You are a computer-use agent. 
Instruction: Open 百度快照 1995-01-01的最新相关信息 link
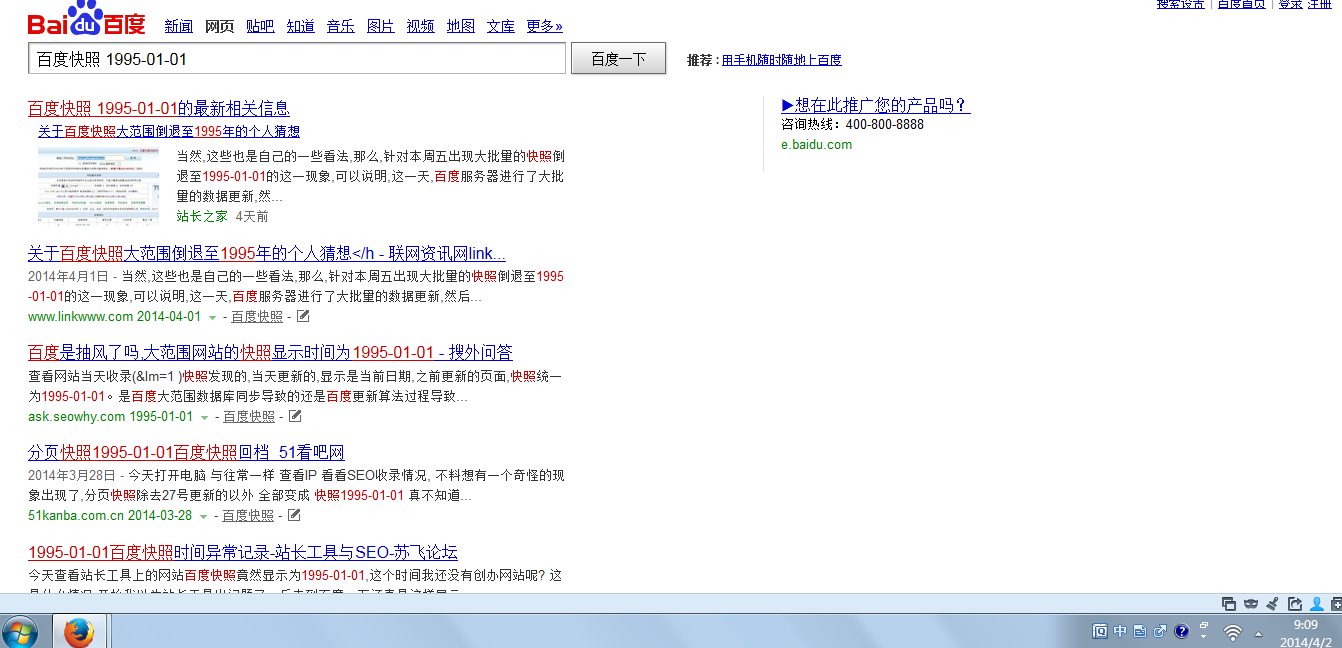(159, 108)
